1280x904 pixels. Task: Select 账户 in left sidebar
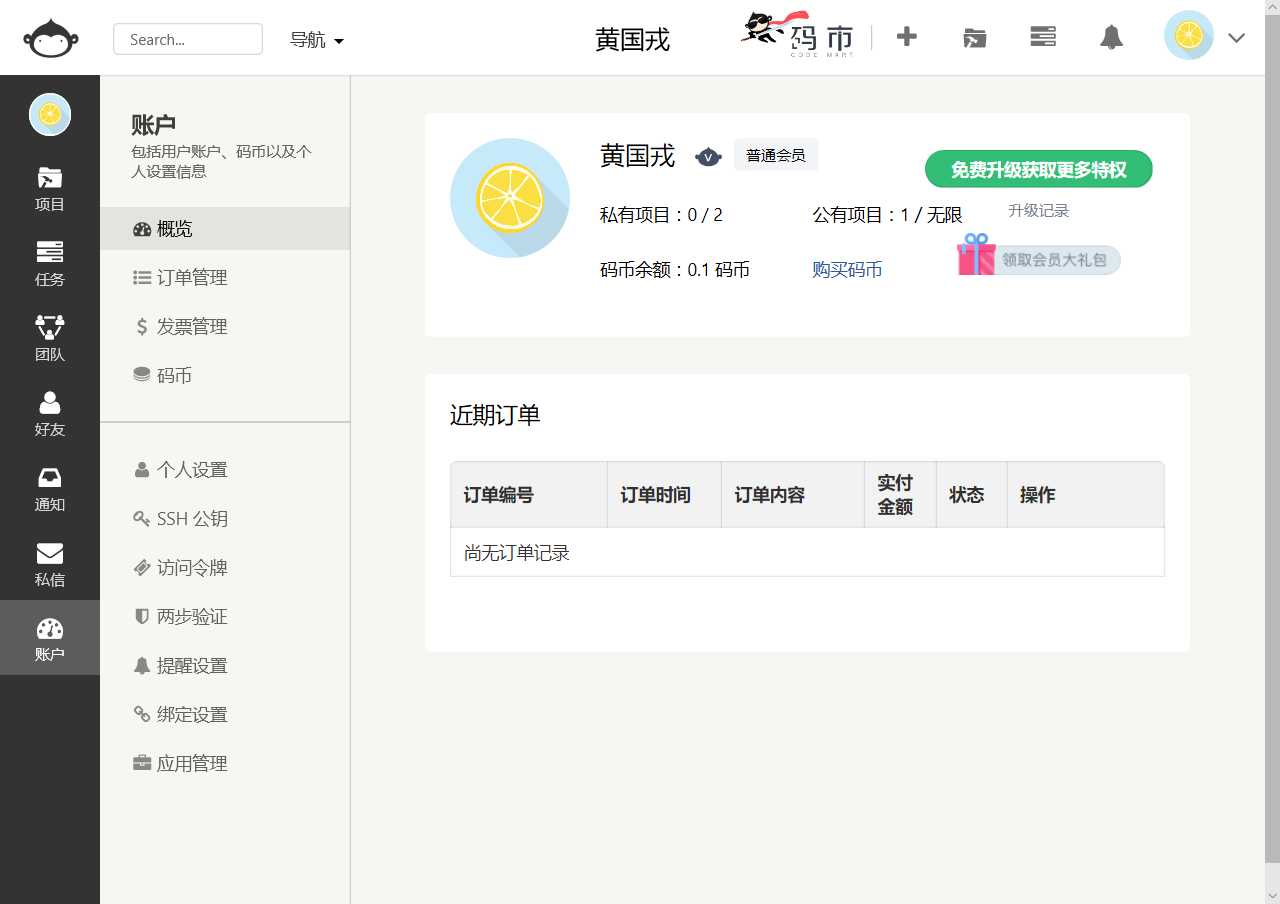coord(50,638)
